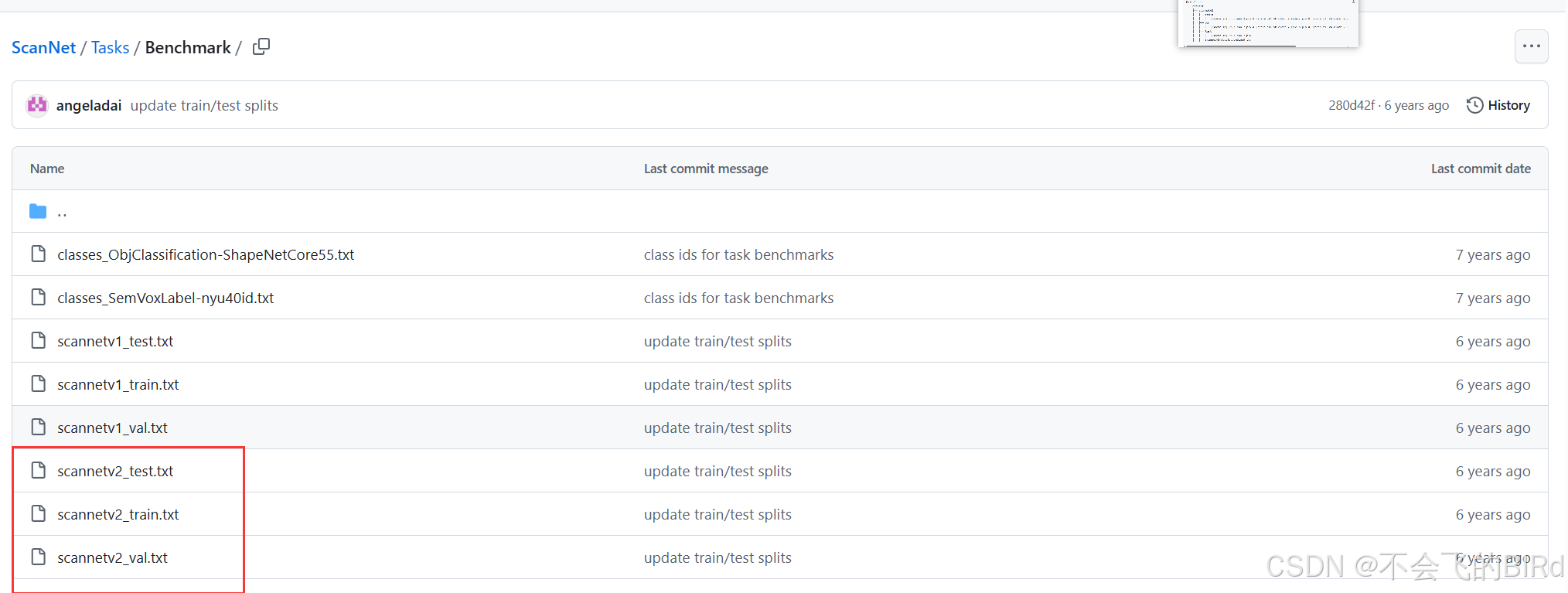
Task: Click file icon beside scannetv2_test.txt
Action: (x=38, y=471)
